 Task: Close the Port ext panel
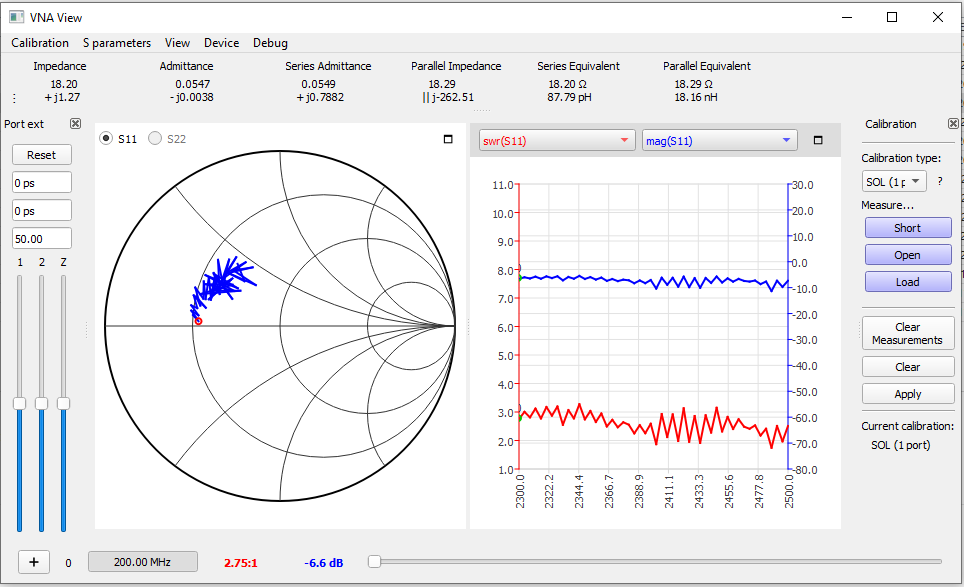click(x=75, y=124)
